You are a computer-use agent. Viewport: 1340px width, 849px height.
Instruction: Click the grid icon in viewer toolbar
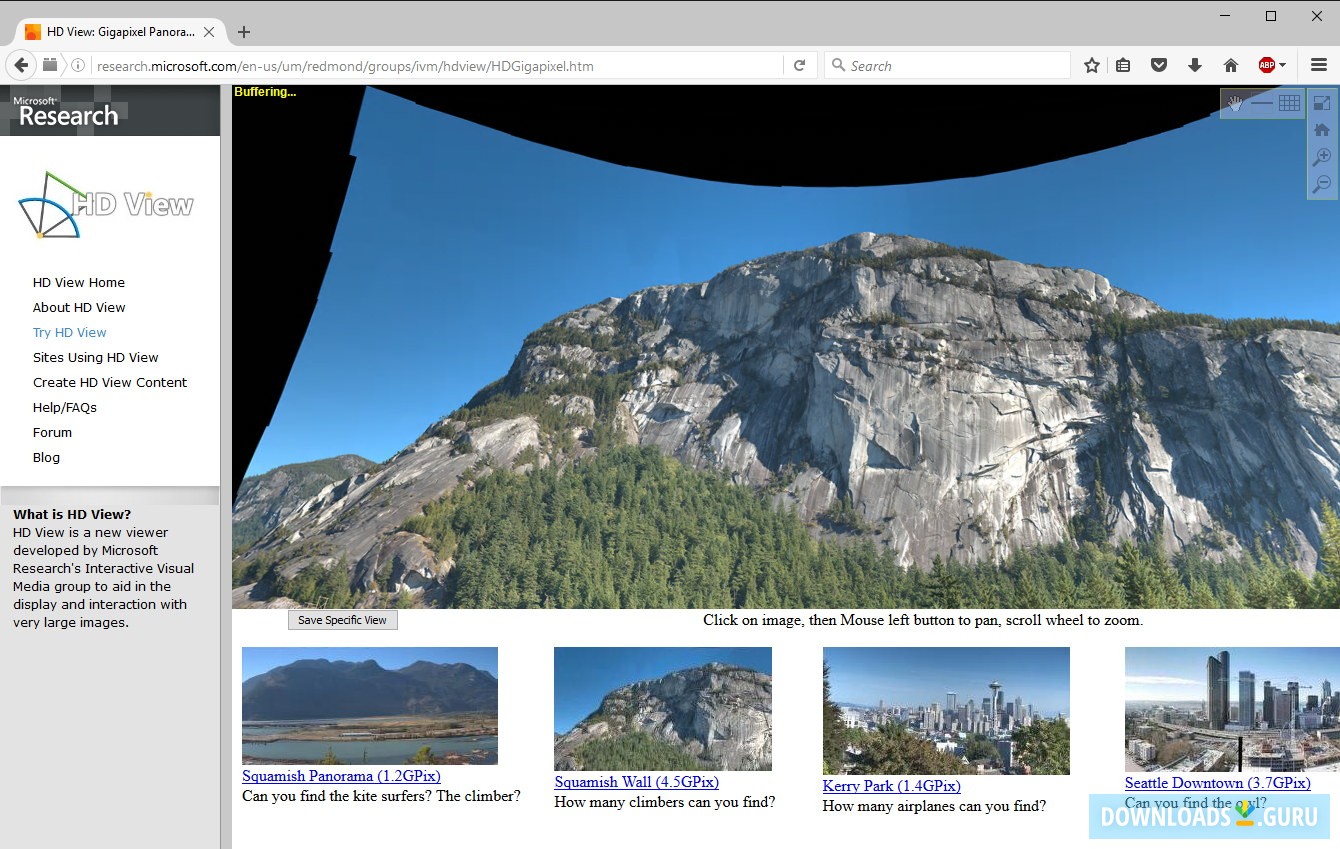point(1289,103)
